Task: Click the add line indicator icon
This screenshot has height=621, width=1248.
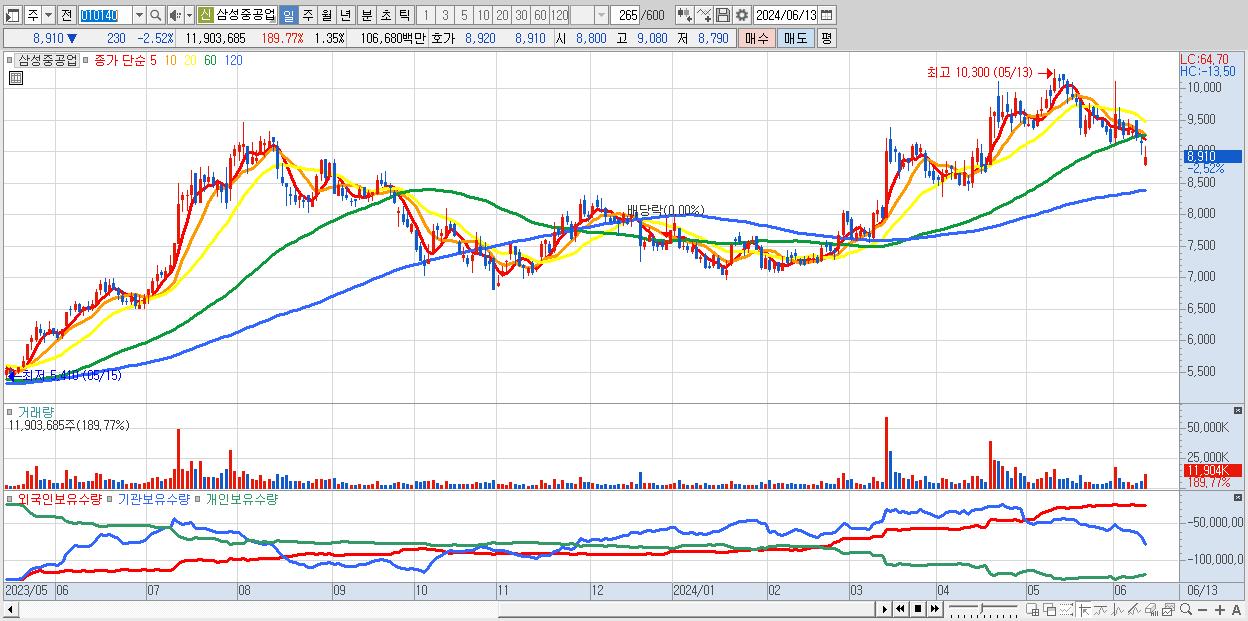Action: point(704,16)
